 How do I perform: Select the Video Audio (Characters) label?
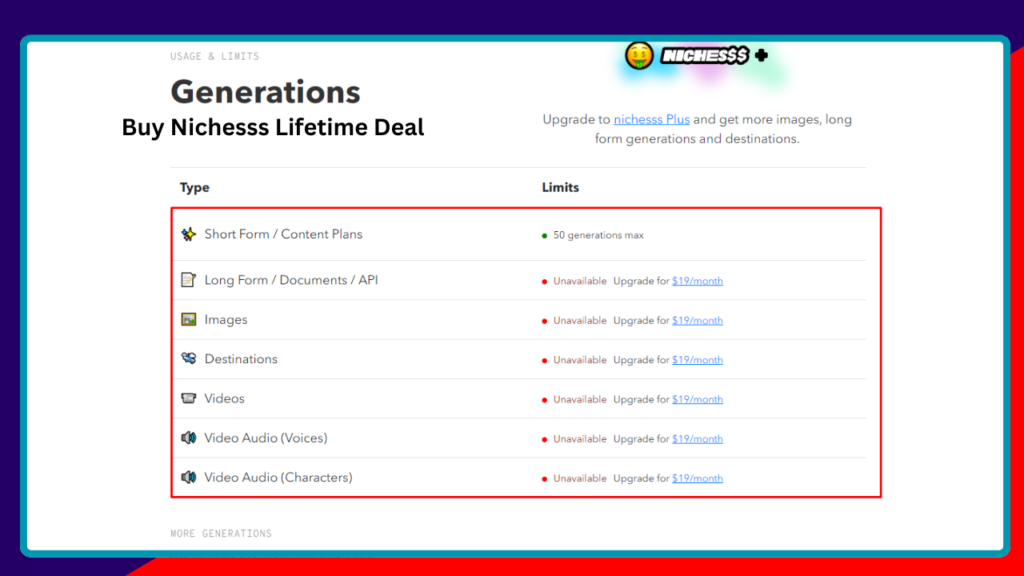(278, 477)
